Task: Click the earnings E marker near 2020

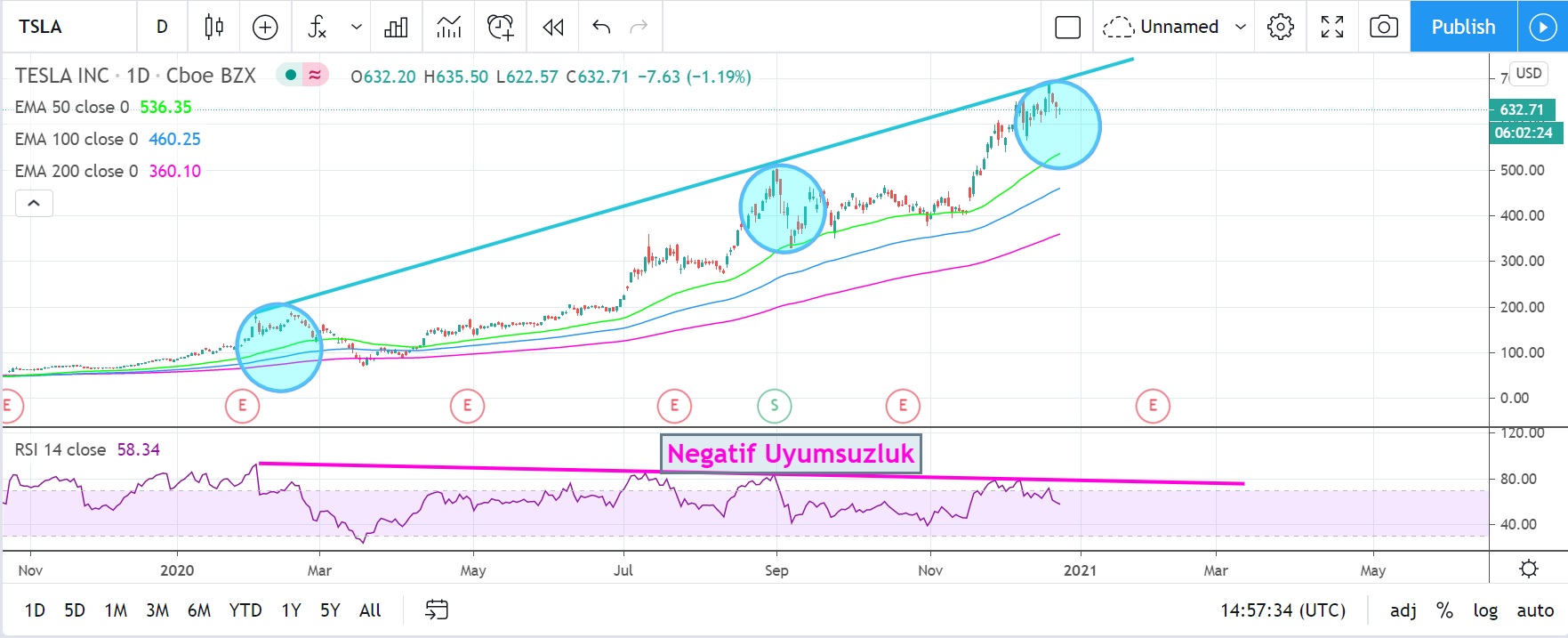Action: pos(242,407)
